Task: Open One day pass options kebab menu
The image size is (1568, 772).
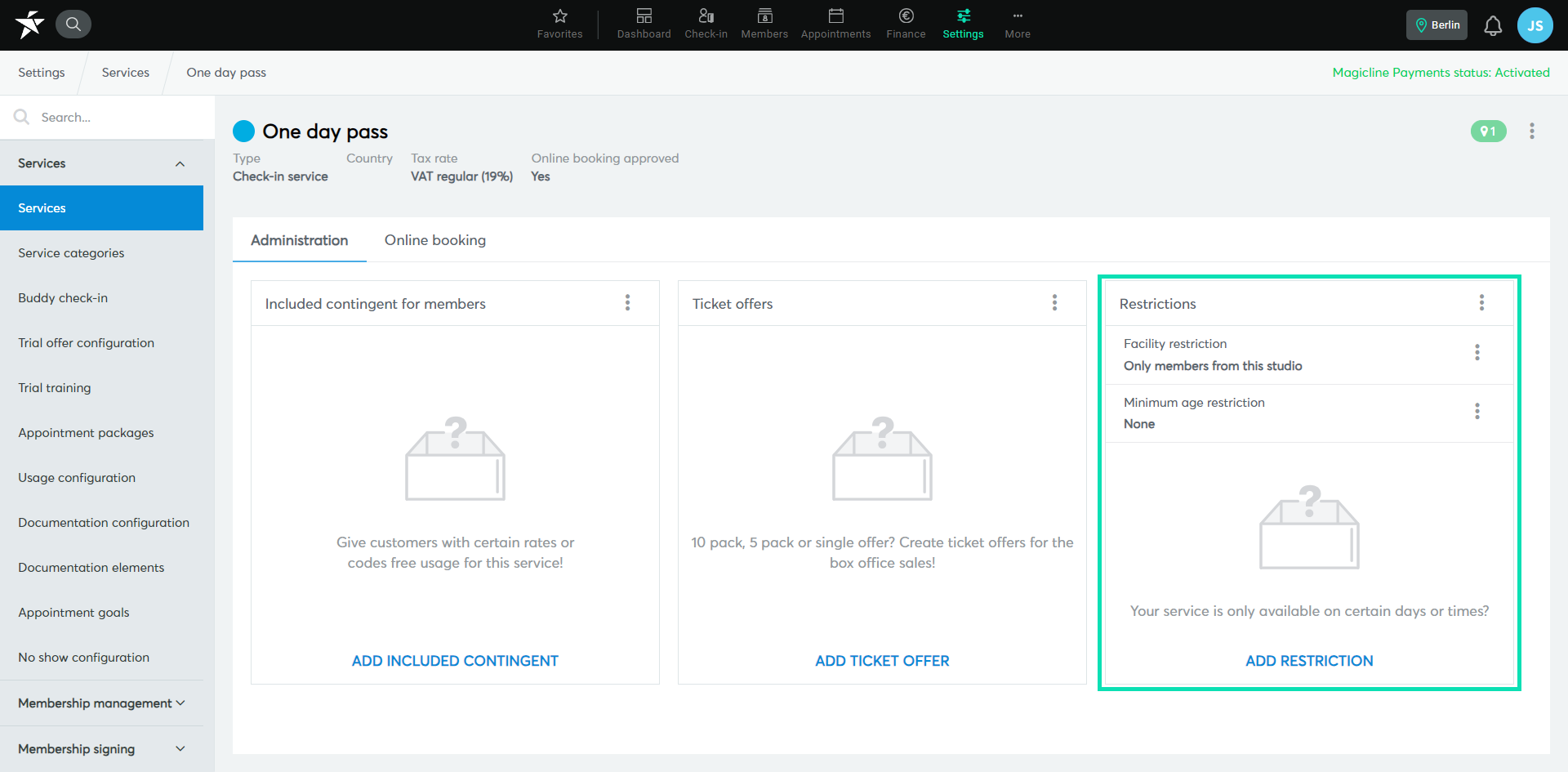Action: coord(1532,131)
